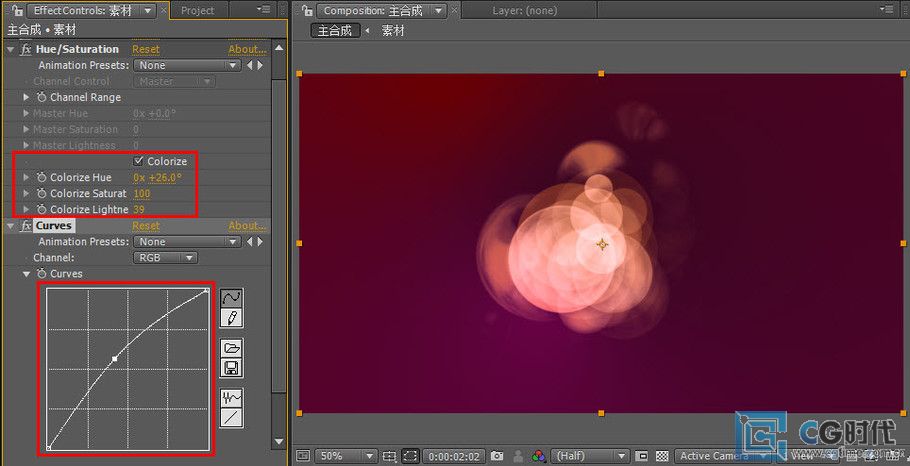Open the 50% magnification dropdown
The image size is (910, 466).
point(346,456)
